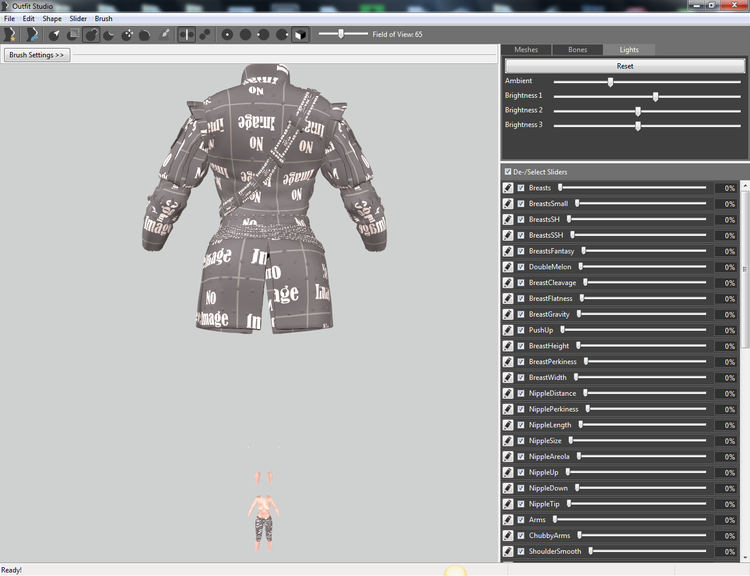Screen dimensions: 750x576
Task: Toggle perspective cube view icon
Action: click(x=300, y=34)
